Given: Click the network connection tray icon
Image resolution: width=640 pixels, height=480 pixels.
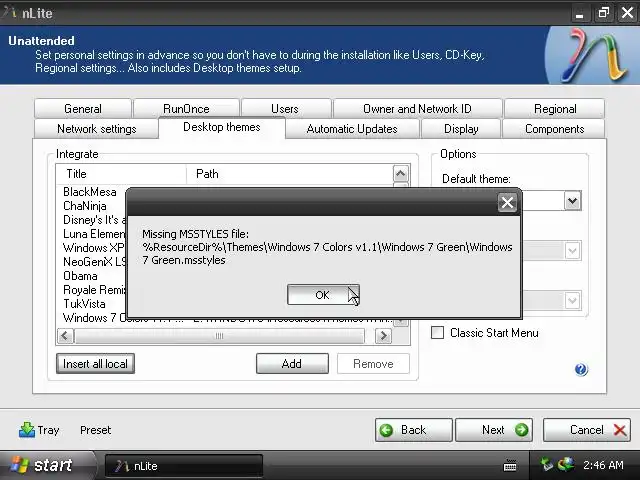Looking at the screenshot, I should point(547,464).
